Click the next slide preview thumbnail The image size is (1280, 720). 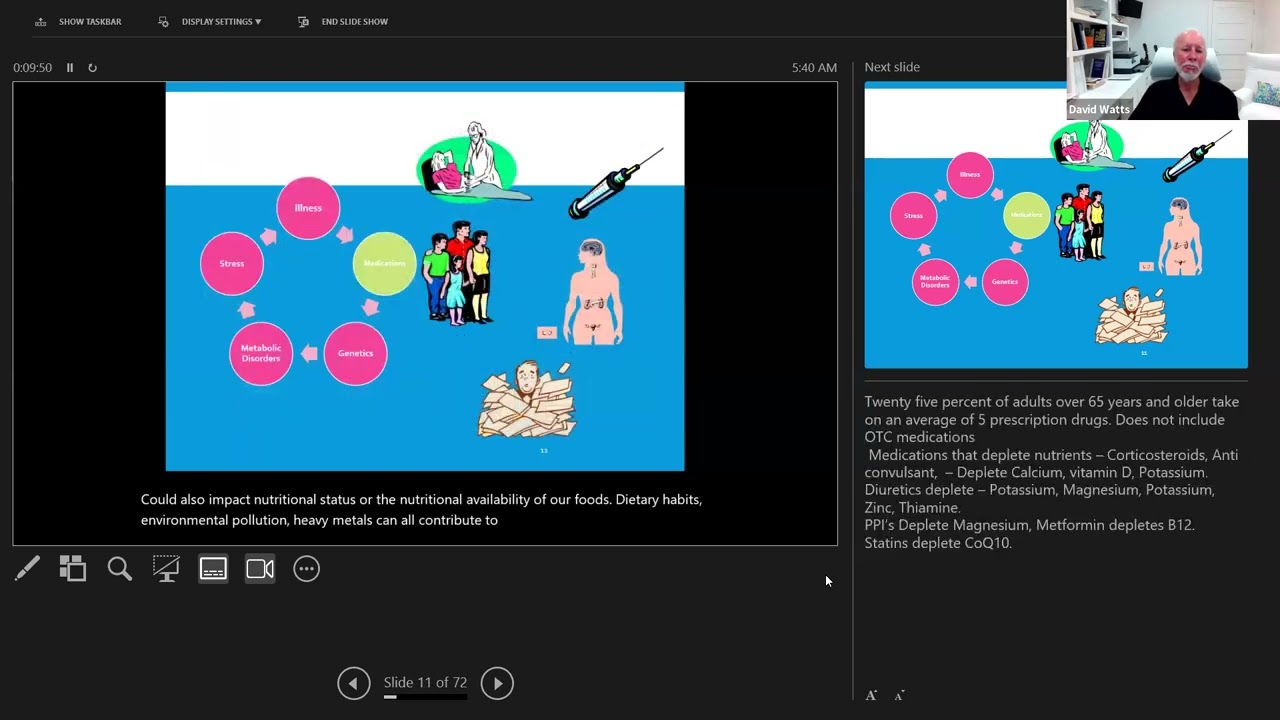(x=1056, y=226)
